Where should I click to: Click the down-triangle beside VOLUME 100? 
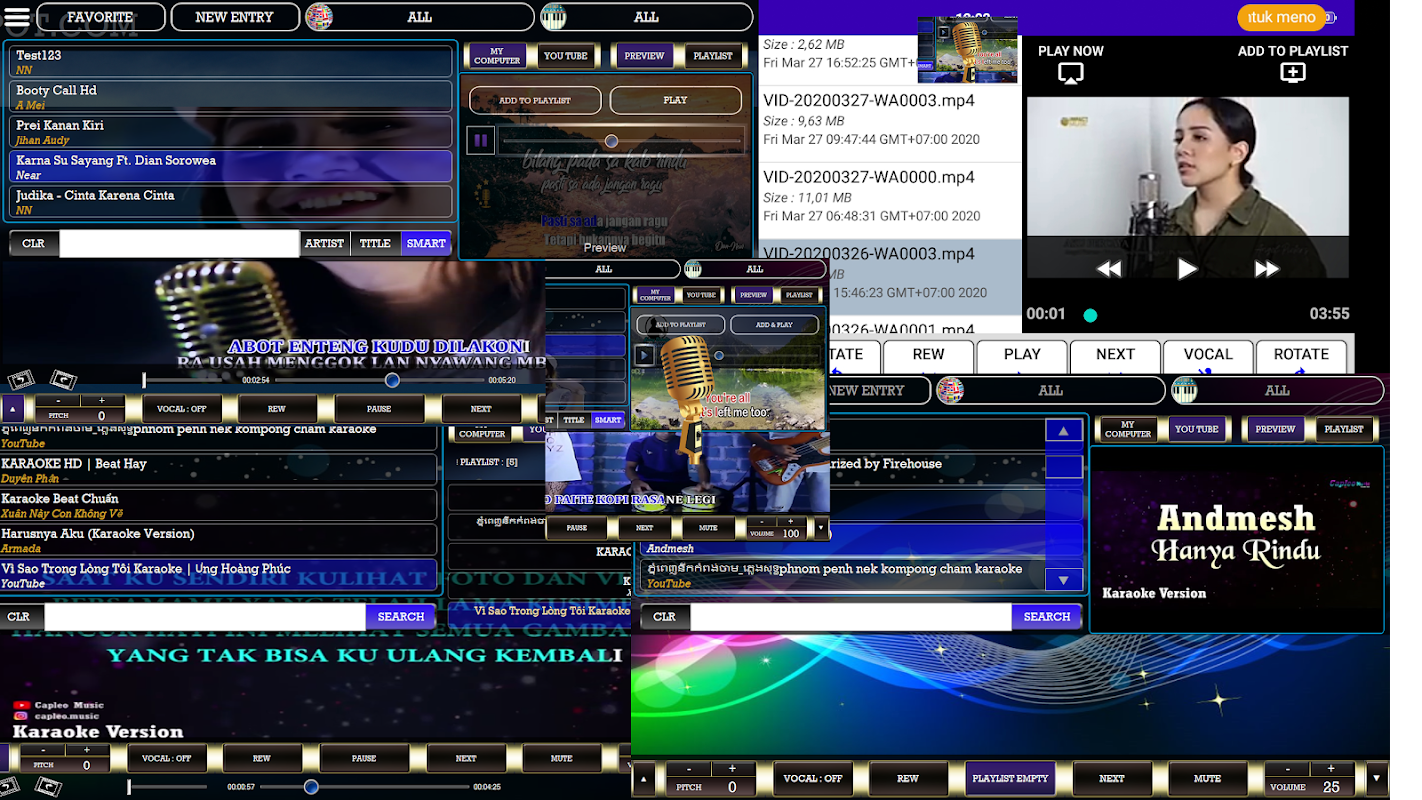pyautogui.click(x=821, y=528)
